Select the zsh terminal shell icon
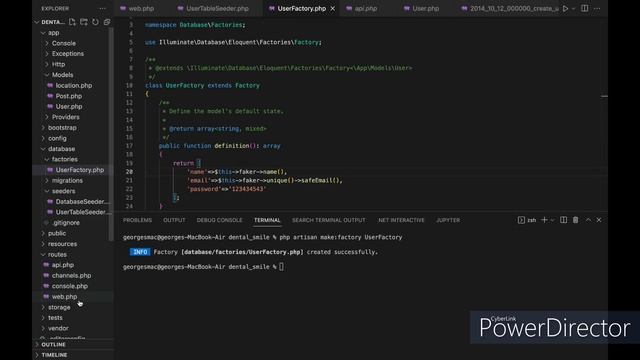The width and height of the screenshot is (640, 360). pos(521,220)
